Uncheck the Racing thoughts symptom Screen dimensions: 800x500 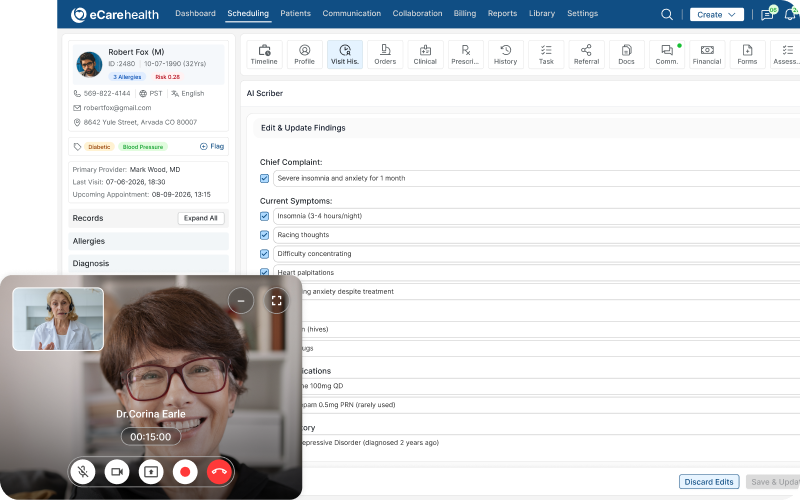(264, 235)
